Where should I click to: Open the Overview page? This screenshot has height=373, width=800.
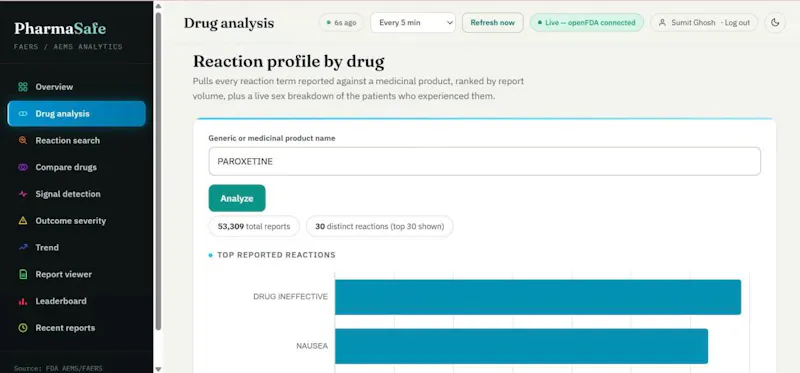(77, 87)
